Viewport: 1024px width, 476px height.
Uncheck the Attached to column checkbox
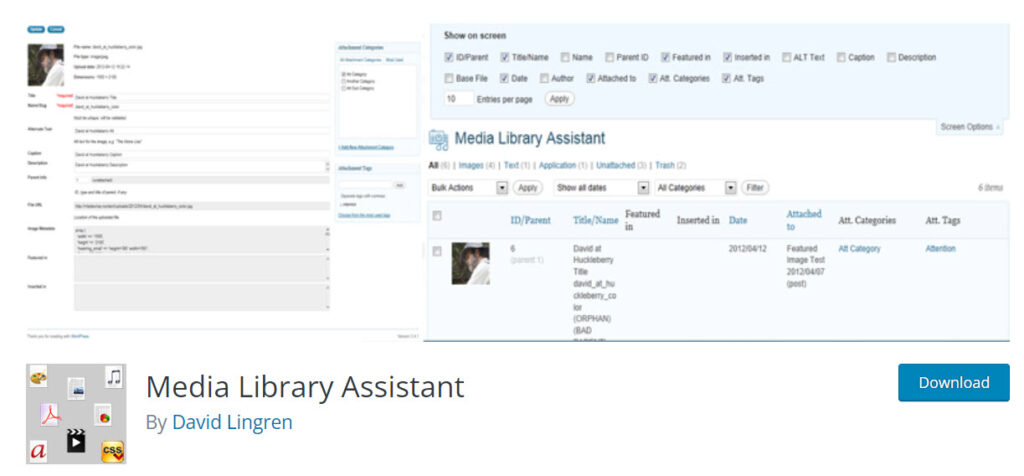591,78
